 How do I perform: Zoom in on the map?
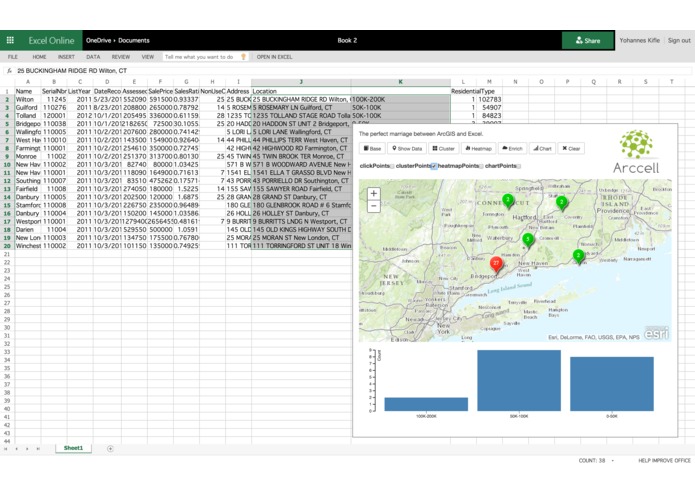(x=374, y=194)
